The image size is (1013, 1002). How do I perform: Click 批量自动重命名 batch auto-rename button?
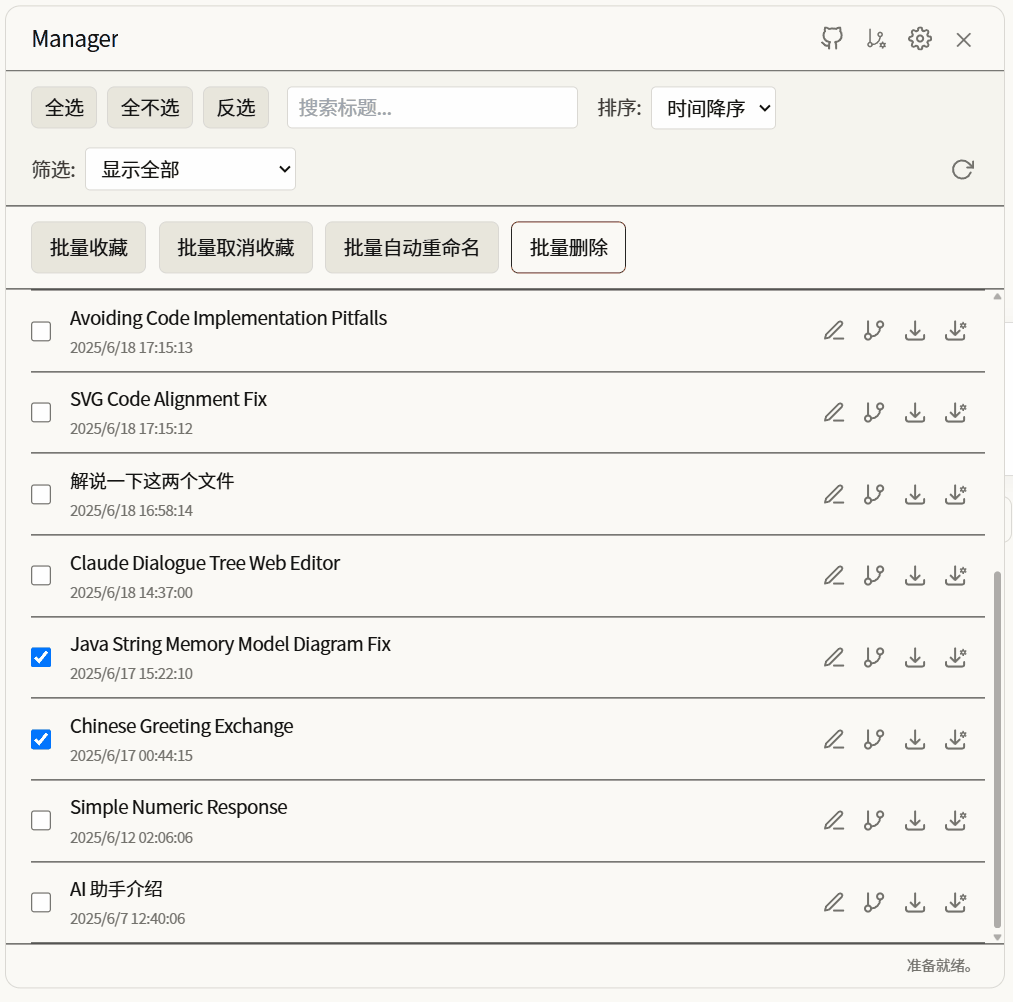coord(412,247)
